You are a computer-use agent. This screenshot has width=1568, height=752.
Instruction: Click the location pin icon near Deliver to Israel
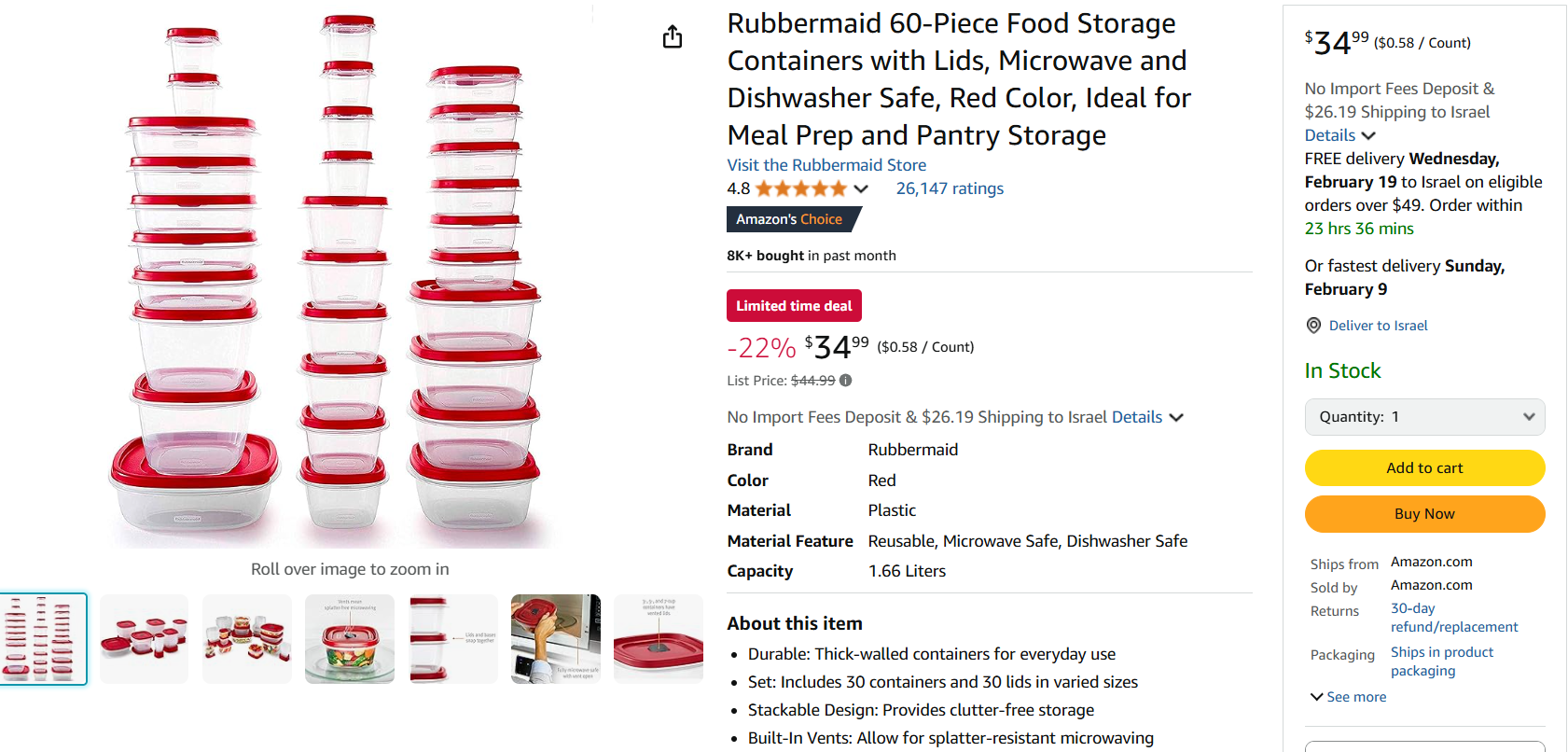1313,326
